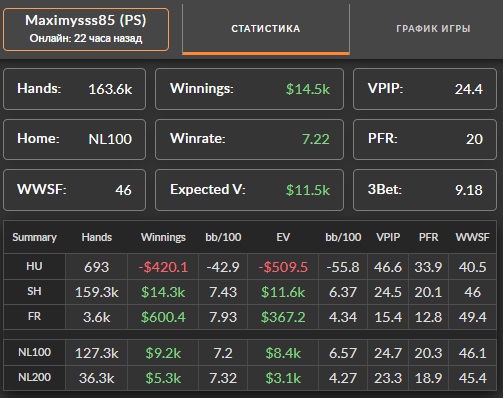503x398 pixels.
Task: Click the PFR 20 stat box
Action: point(425,139)
